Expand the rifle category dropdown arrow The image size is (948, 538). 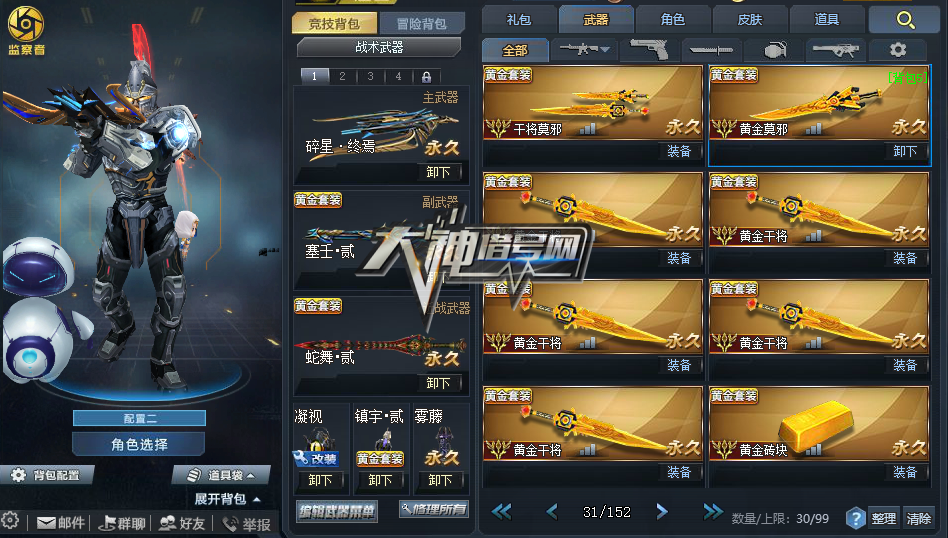click(605, 50)
